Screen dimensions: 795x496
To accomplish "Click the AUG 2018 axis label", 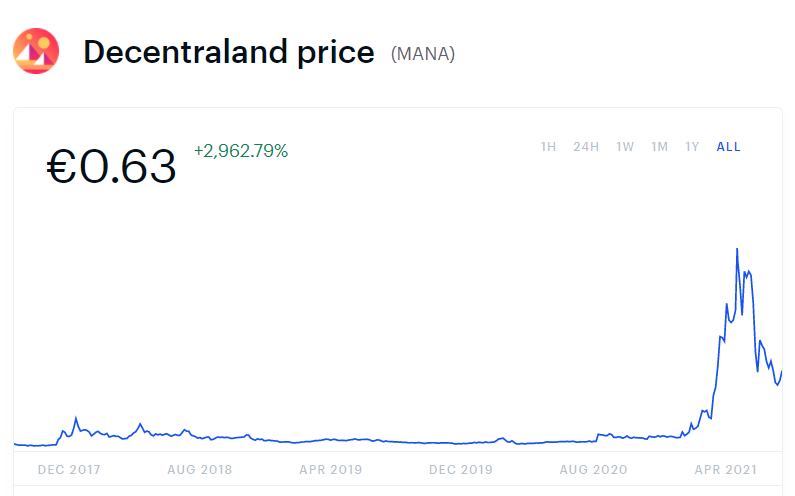I will coord(200,468).
